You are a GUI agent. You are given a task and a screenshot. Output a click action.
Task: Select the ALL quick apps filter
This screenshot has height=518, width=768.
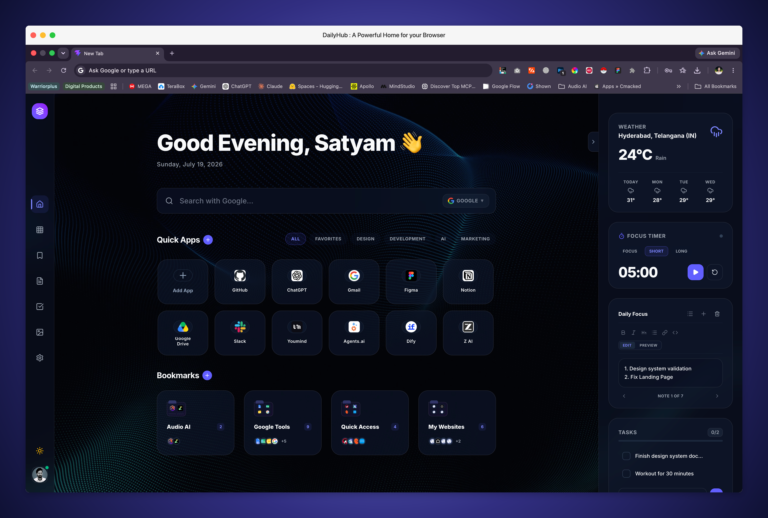(295, 239)
